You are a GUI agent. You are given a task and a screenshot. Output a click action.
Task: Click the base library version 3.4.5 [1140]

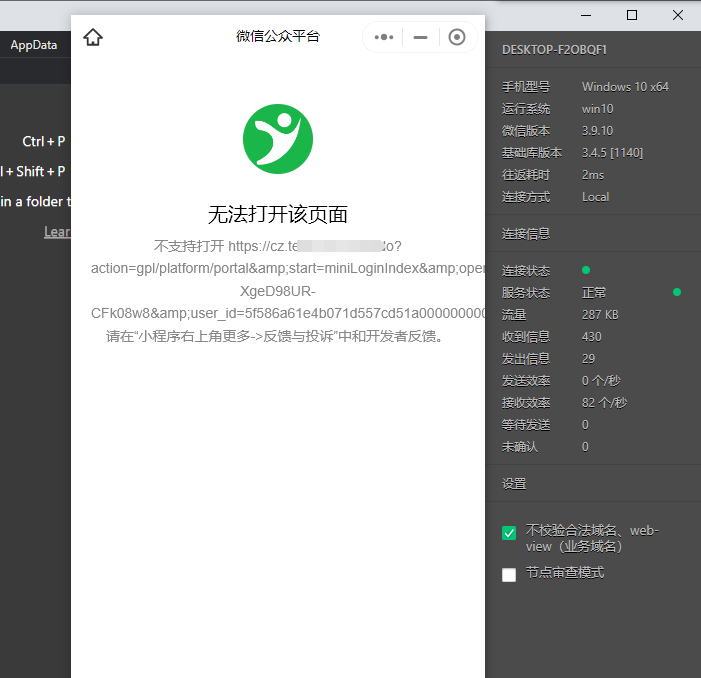click(612, 153)
